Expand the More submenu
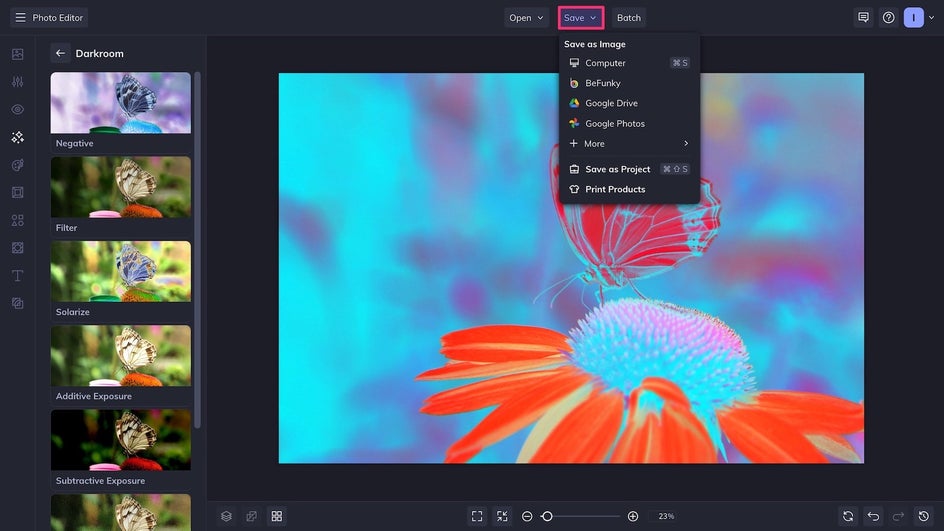 629,143
